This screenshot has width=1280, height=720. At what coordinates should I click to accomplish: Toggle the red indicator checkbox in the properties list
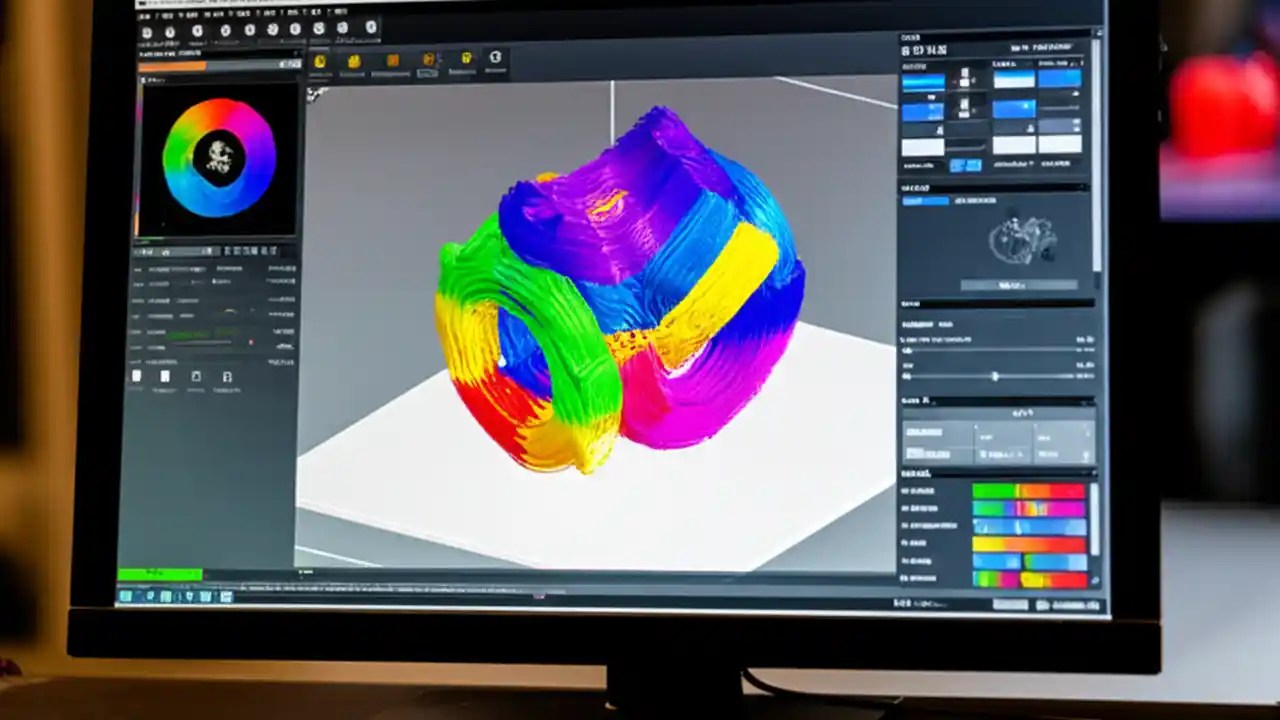pos(252,341)
